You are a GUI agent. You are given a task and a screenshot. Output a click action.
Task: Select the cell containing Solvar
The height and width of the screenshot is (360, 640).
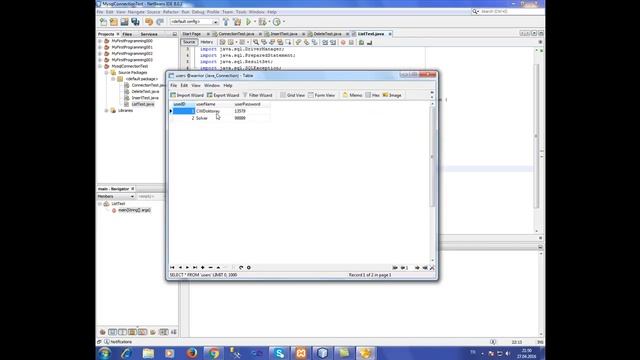(x=213, y=118)
